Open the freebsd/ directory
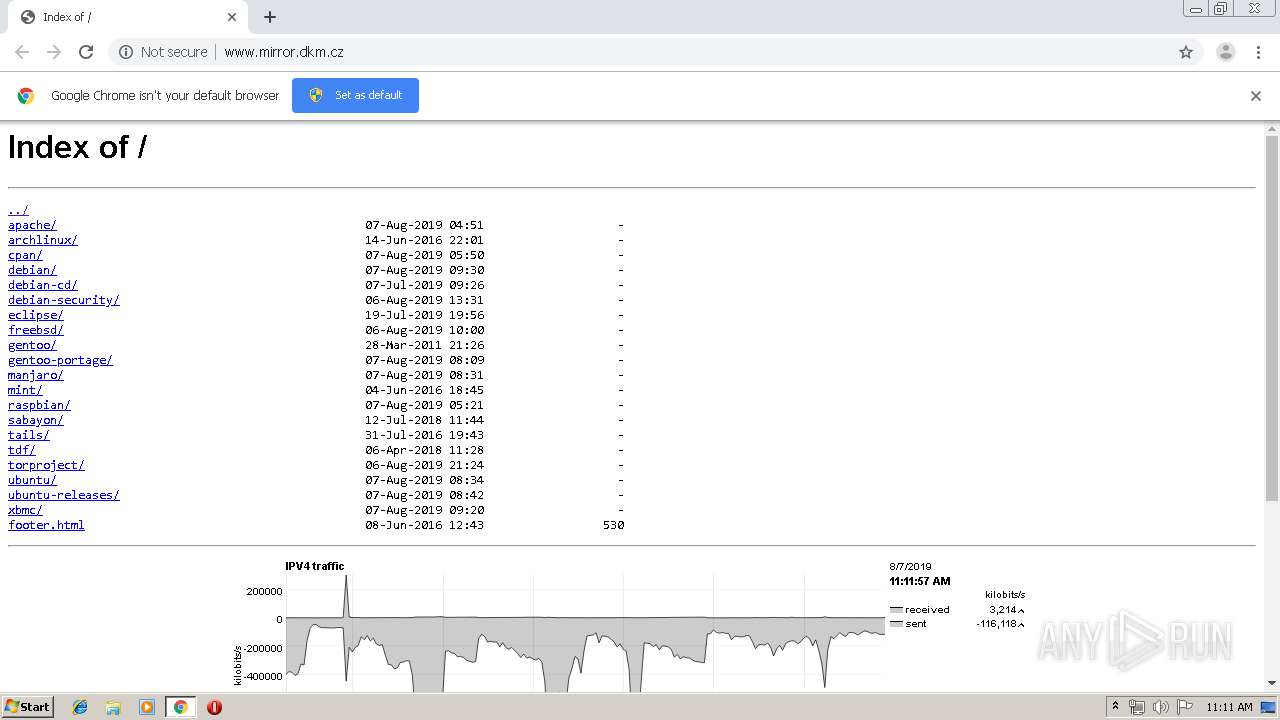 pos(36,330)
